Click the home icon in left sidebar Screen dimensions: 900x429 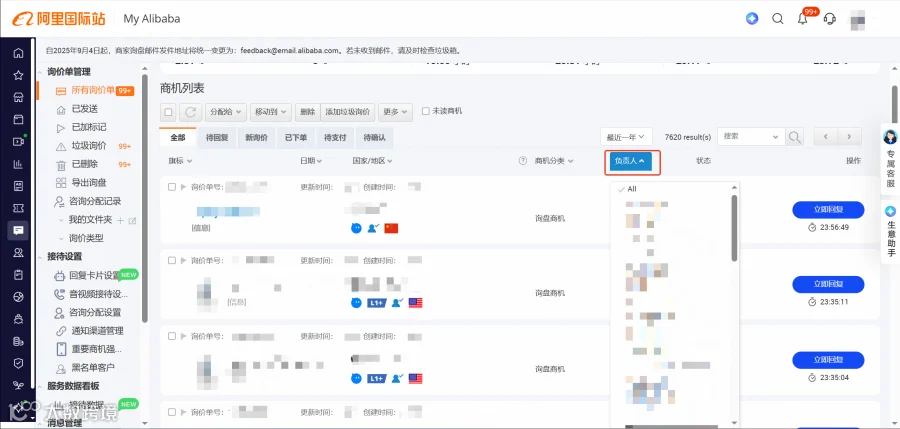[18, 53]
